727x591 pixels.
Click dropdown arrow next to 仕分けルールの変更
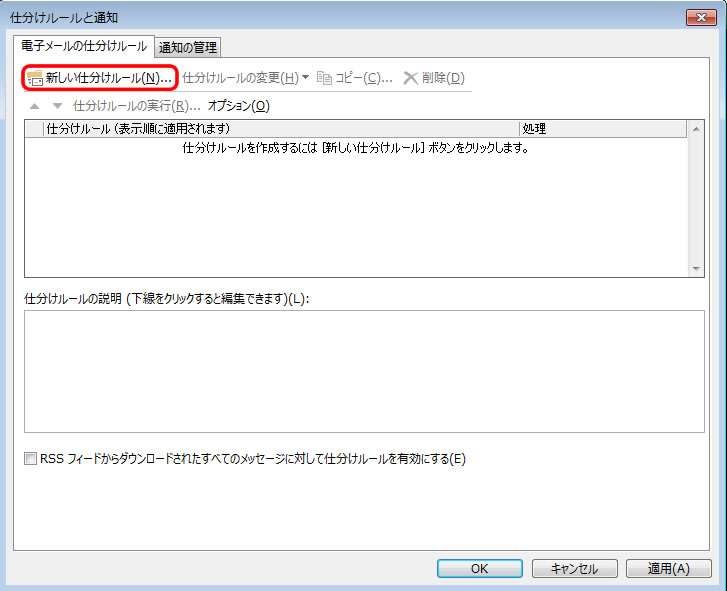tap(306, 77)
